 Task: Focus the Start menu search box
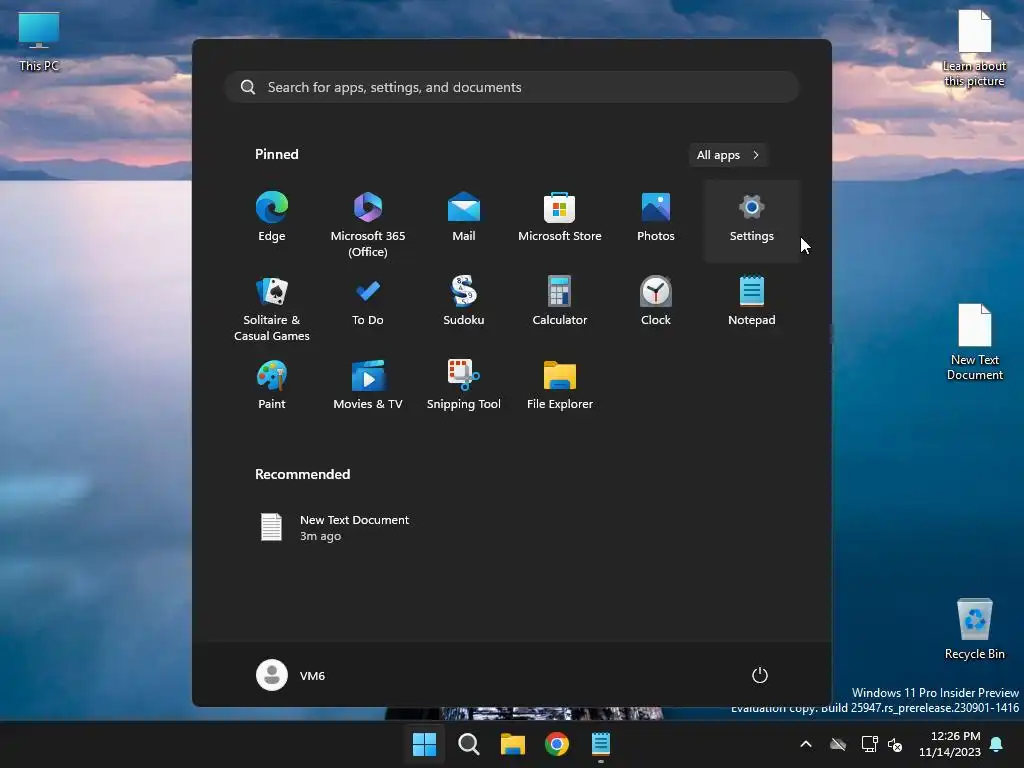512,87
